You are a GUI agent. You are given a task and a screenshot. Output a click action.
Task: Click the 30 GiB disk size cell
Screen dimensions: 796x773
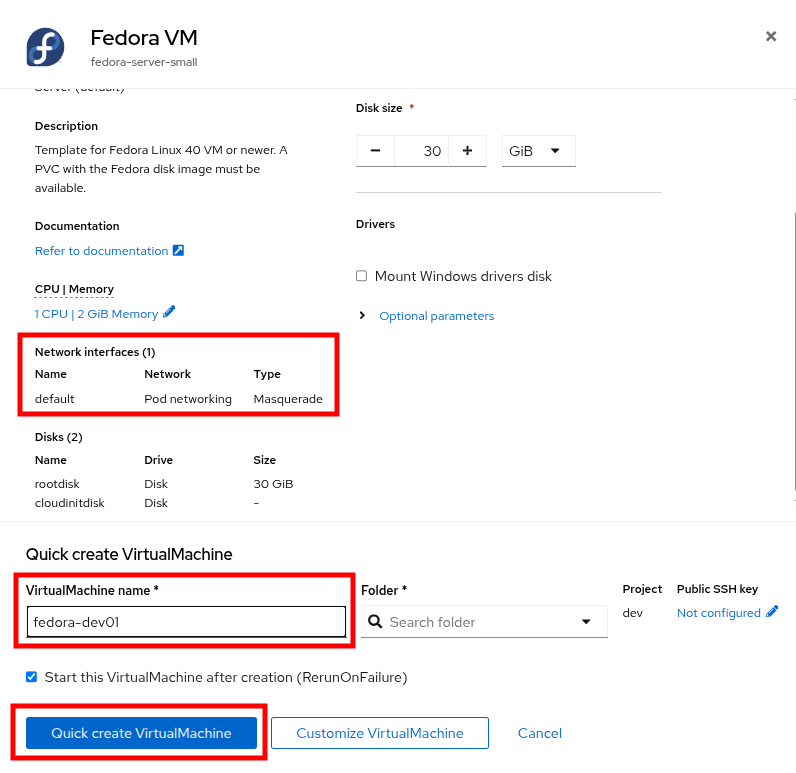273,484
